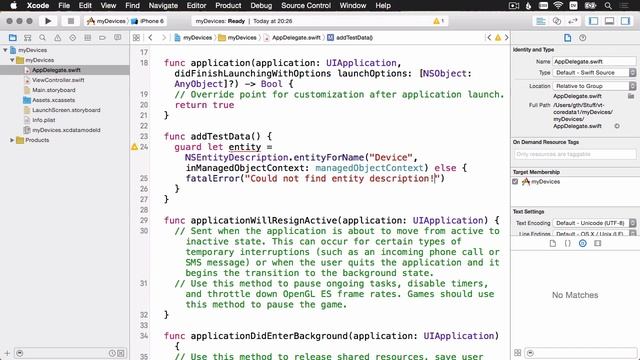Open the Find navigator

pyautogui.click(x=42, y=38)
